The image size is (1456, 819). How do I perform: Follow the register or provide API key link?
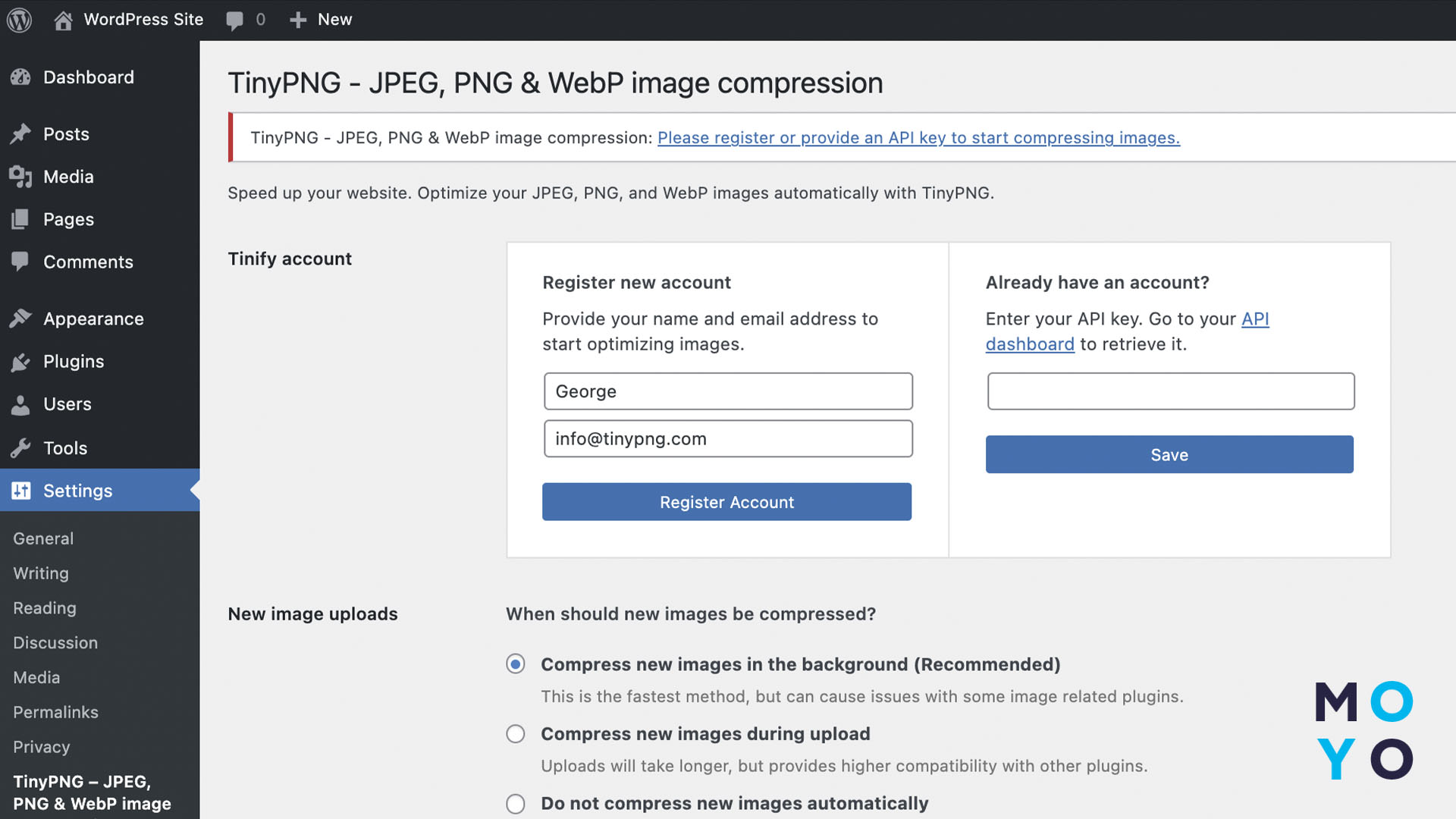[x=918, y=138]
